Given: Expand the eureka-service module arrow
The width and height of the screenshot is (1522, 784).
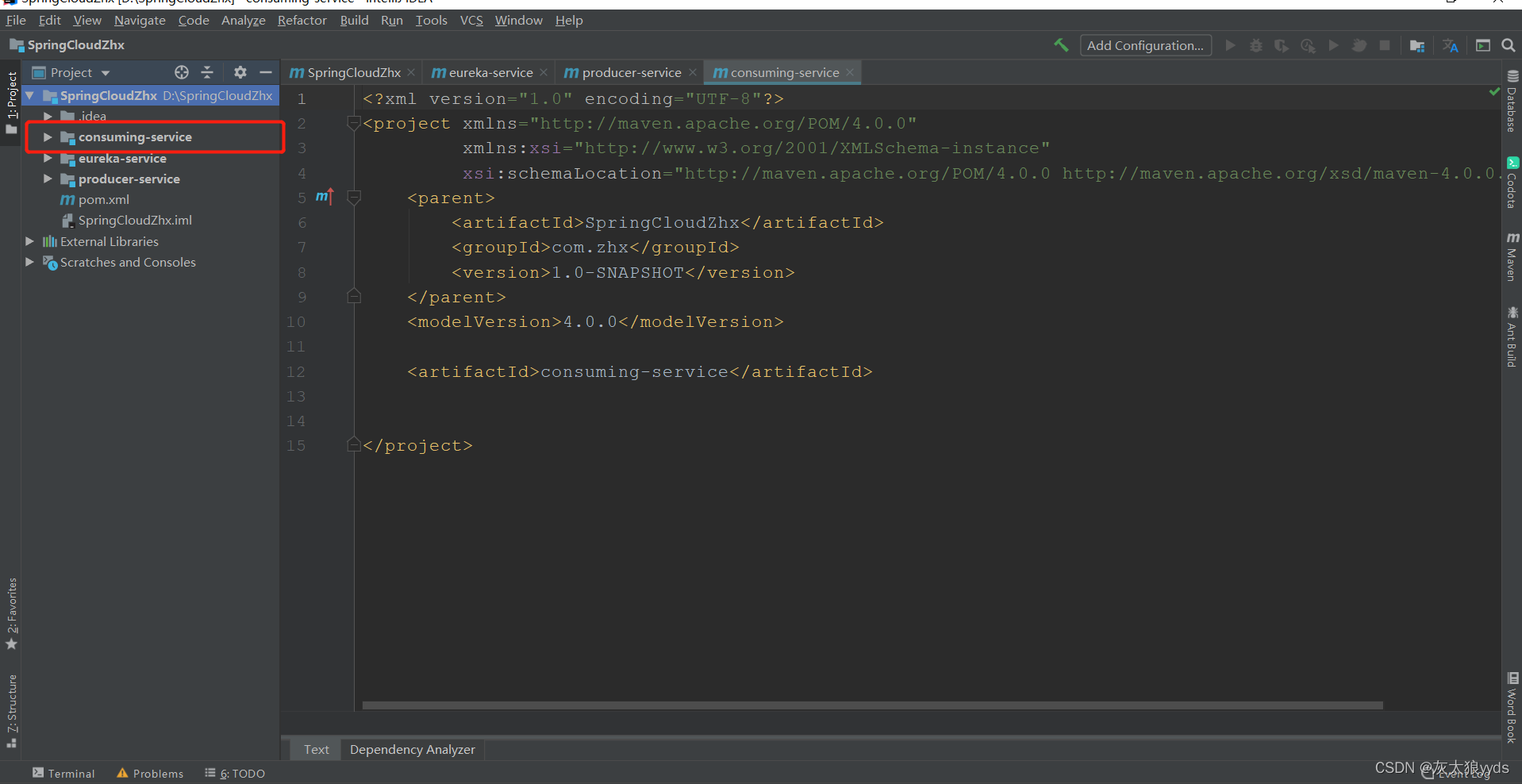Looking at the screenshot, I should point(48,158).
